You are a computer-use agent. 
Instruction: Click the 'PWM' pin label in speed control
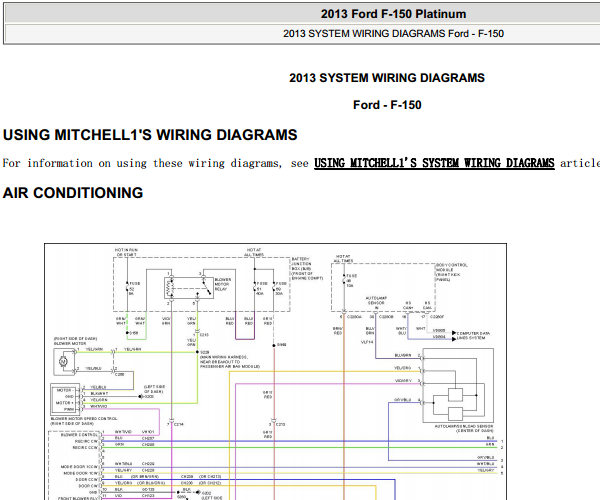[69, 409]
